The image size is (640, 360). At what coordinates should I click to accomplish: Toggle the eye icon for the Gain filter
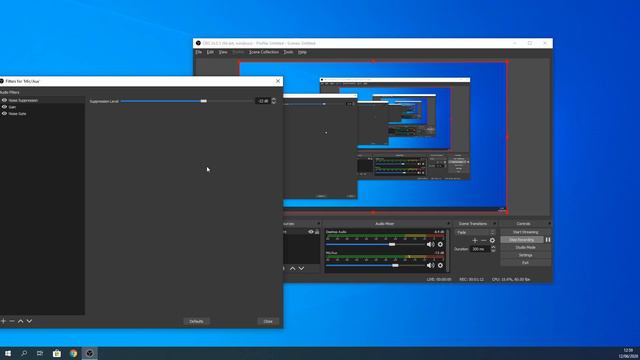[4, 107]
